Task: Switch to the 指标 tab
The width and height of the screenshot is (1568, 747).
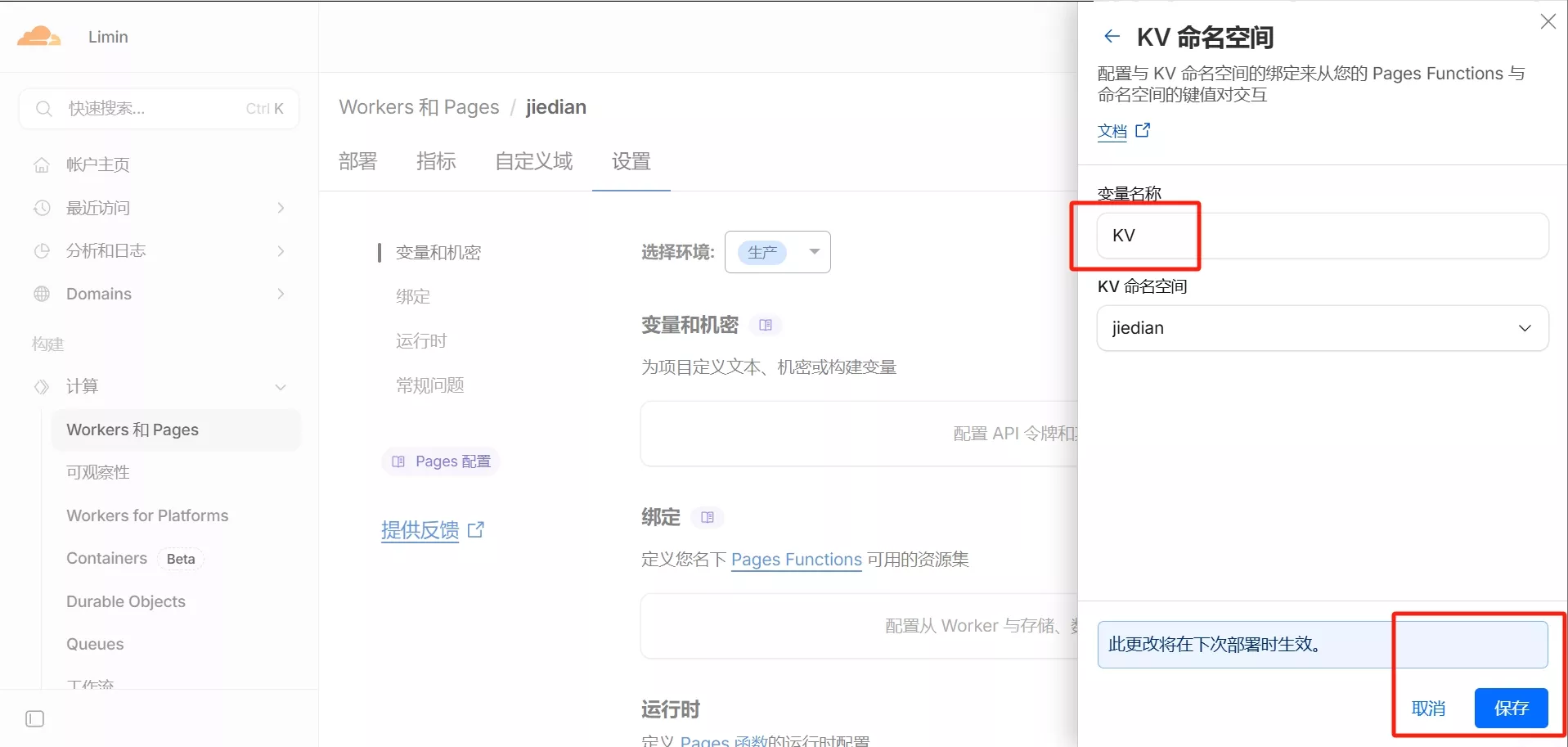Action: pos(436,161)
